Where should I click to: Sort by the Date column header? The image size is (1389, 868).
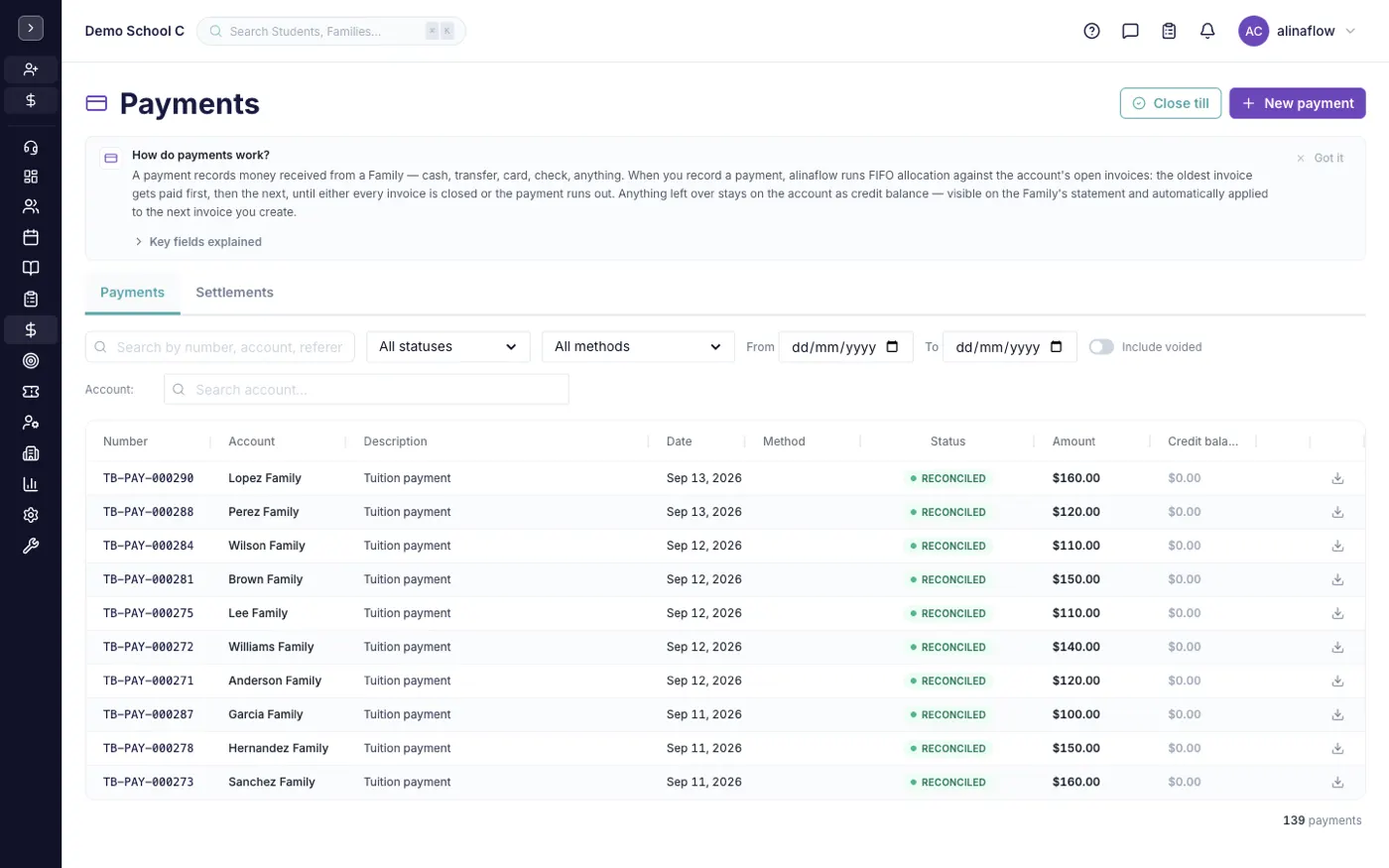coord(679,441)
